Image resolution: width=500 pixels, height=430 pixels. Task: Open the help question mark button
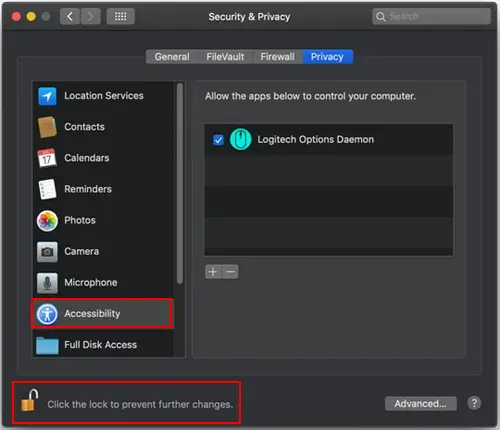(474, 403)
